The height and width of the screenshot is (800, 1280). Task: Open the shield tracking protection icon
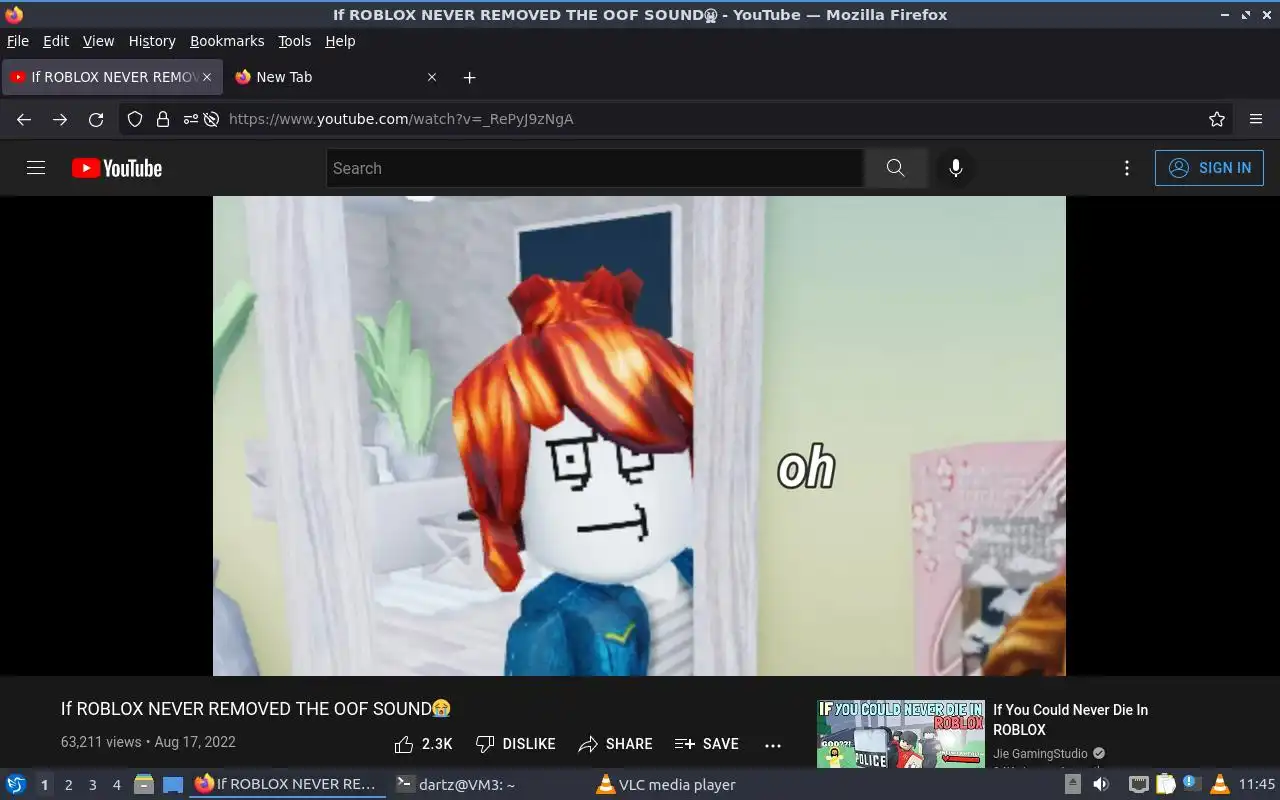pyautogui.click(x=135, y=119)
